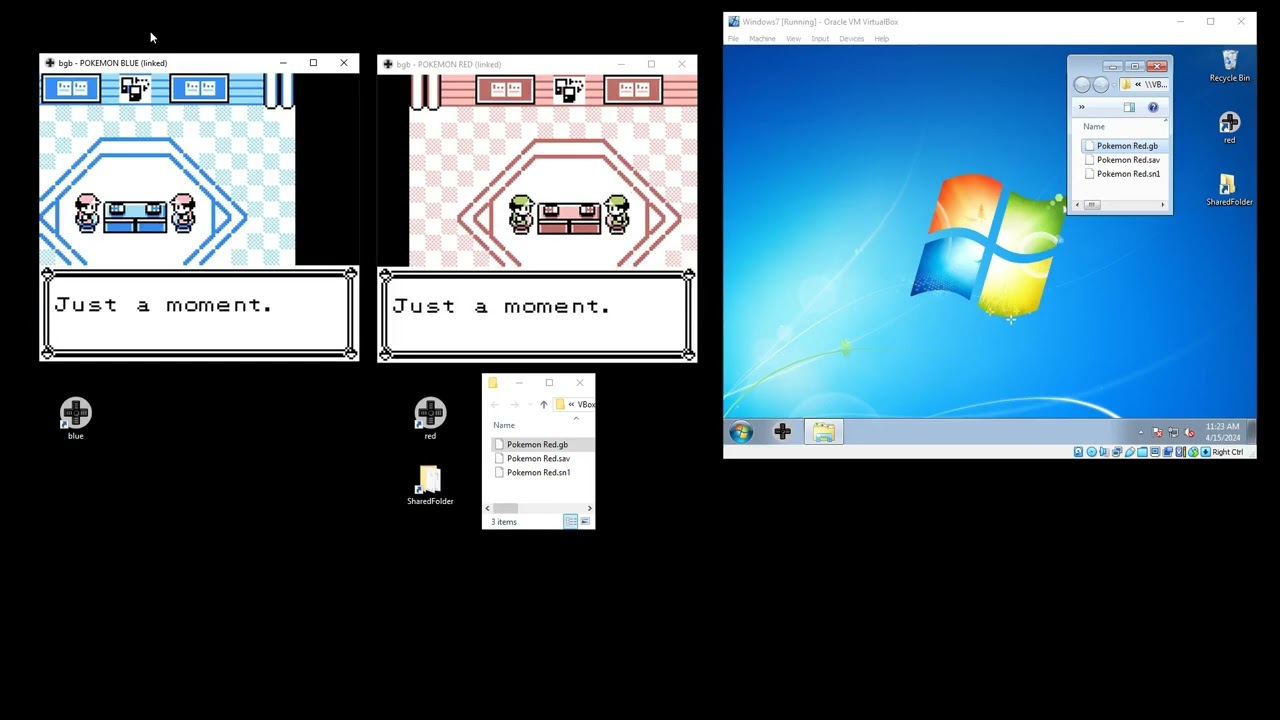
Task: Expand the toolbar overflow chevron in VM Explorer
Action: (x=1081, y=107)
